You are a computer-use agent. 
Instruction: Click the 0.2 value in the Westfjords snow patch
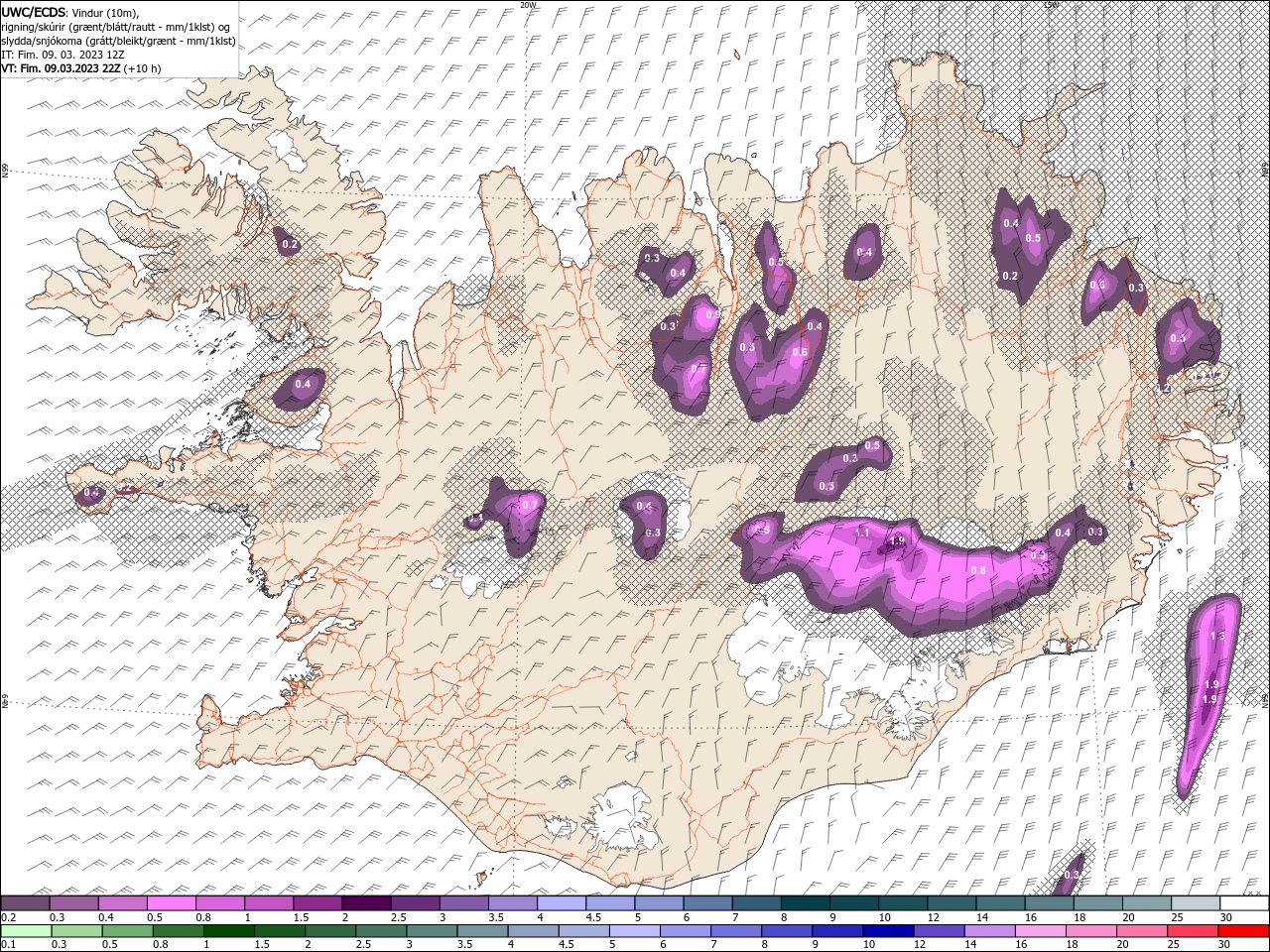pyautogui.click(x=290, y=244)
